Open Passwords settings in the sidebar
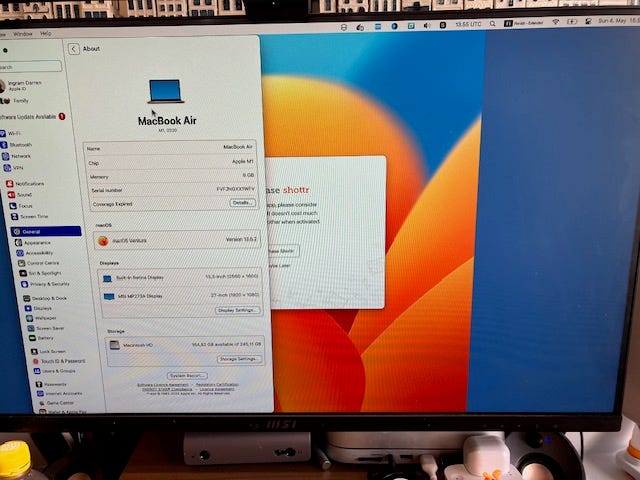Image resolution: width=640 pixels, height=480 pixels. pos(51,384)
